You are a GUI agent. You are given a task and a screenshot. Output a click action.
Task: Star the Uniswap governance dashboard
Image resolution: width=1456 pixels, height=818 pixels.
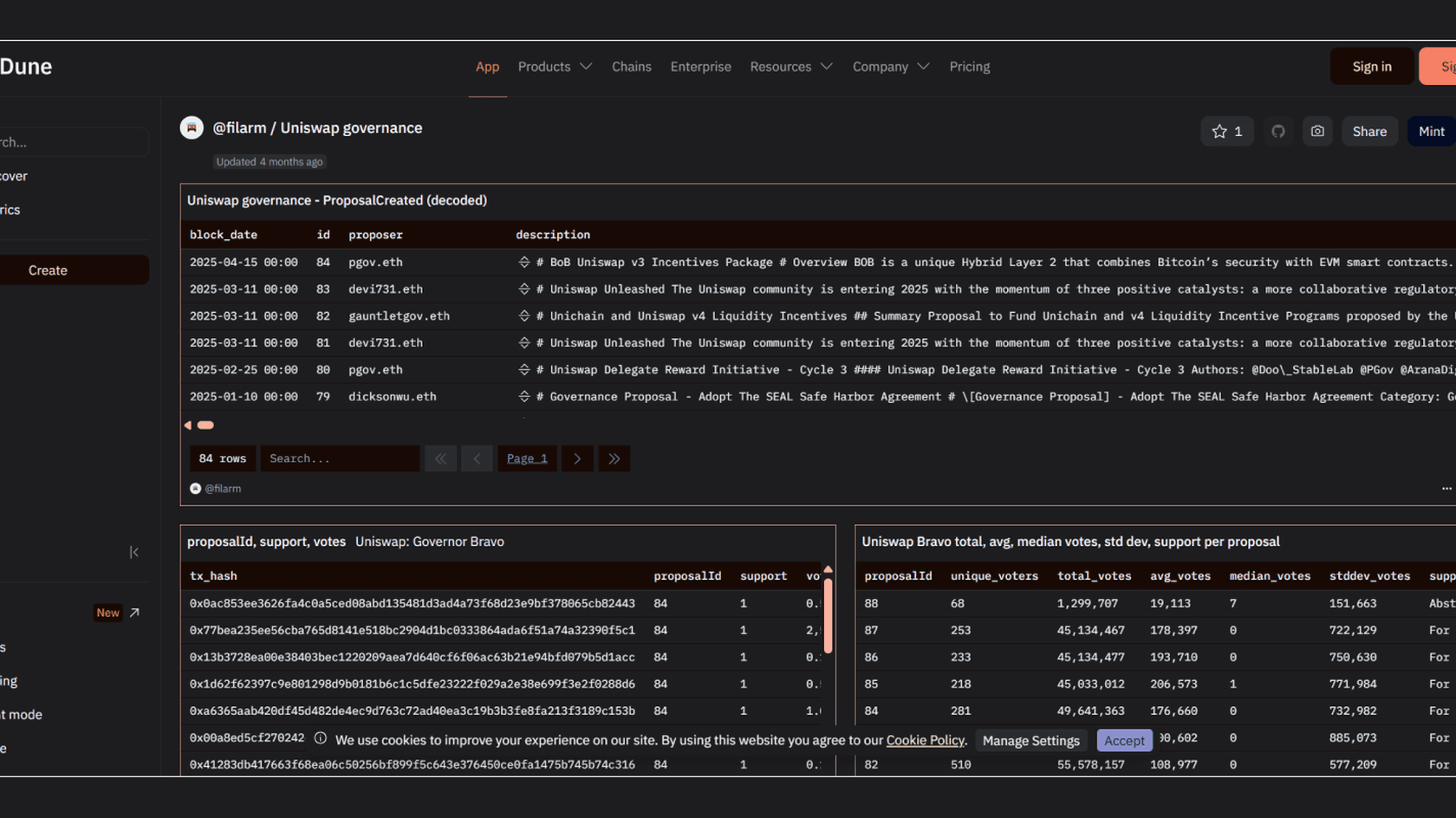click(1226, 132)
